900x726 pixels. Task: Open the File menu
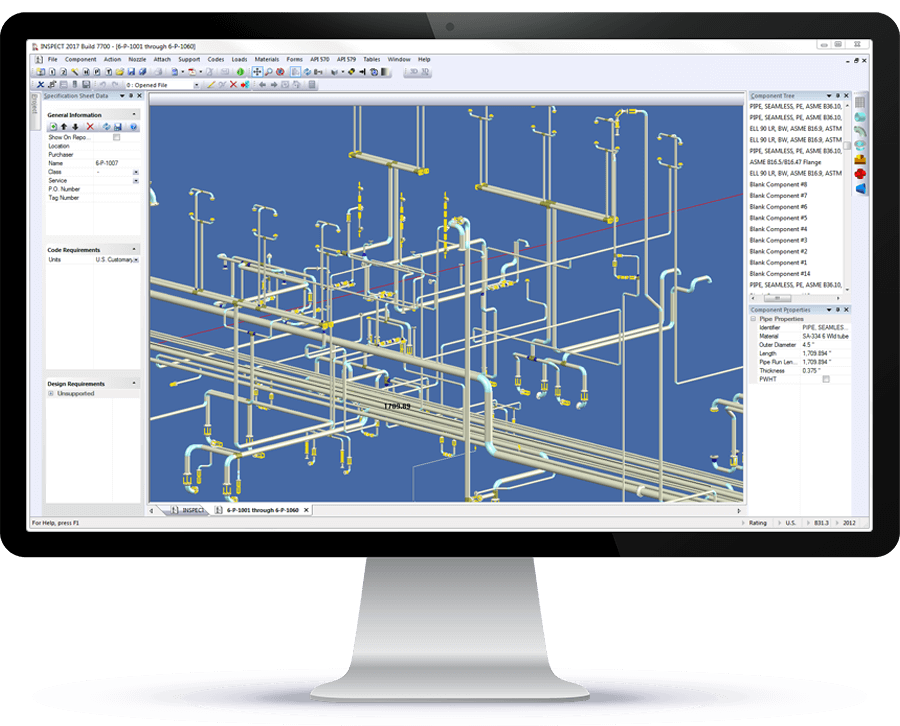(52, 59)
